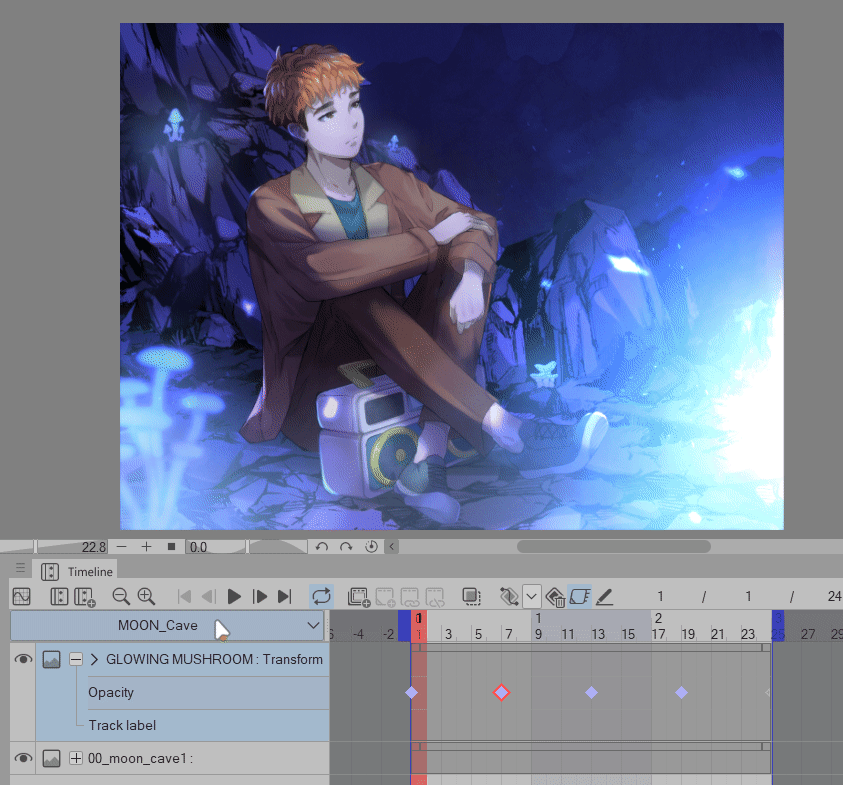The width and height of the screenshot is (843, 785).
Task: Click the new timeline icon
Action: click(84, 596)
